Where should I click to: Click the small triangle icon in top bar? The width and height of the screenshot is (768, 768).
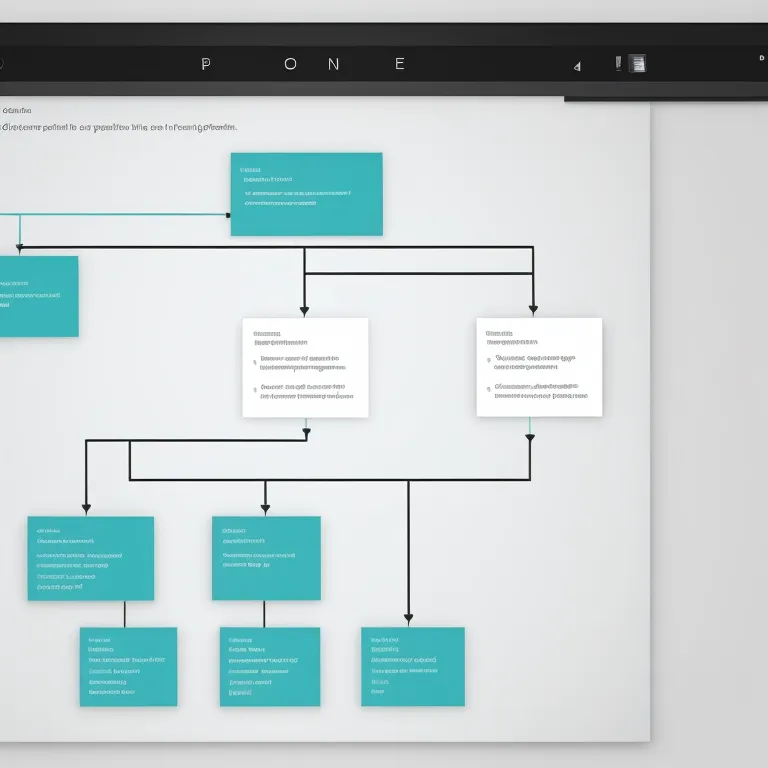coord(577,66)
